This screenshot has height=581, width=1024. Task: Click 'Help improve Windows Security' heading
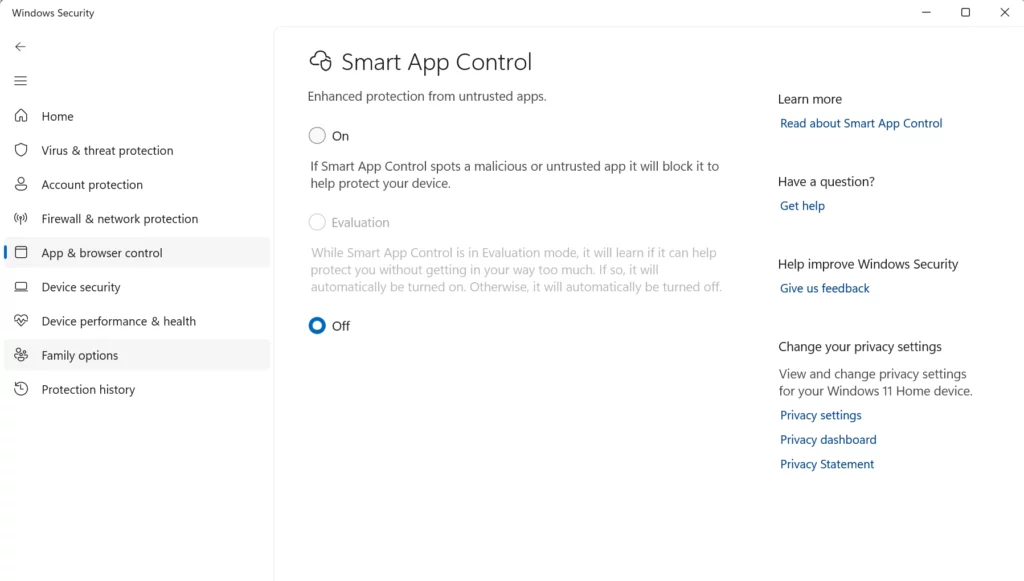pyautogui.click(x=868, y=264)
